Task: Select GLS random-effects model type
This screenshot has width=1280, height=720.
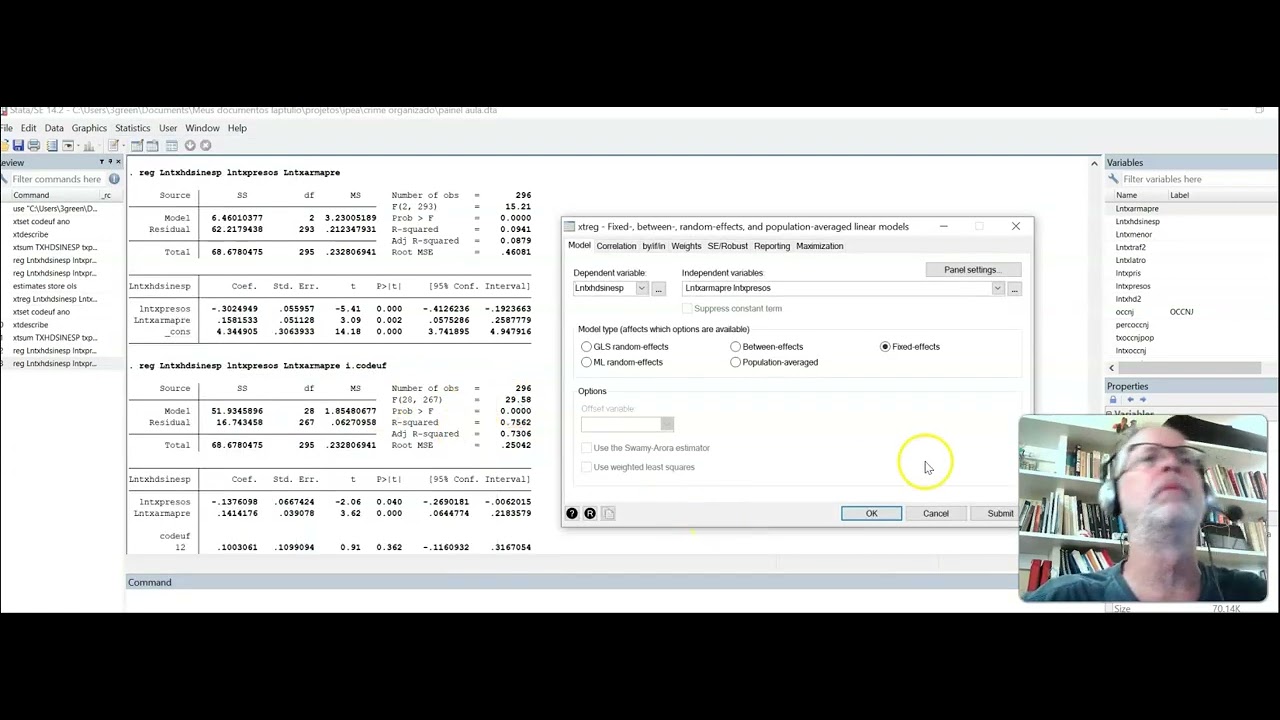Action: pos(586,347)
